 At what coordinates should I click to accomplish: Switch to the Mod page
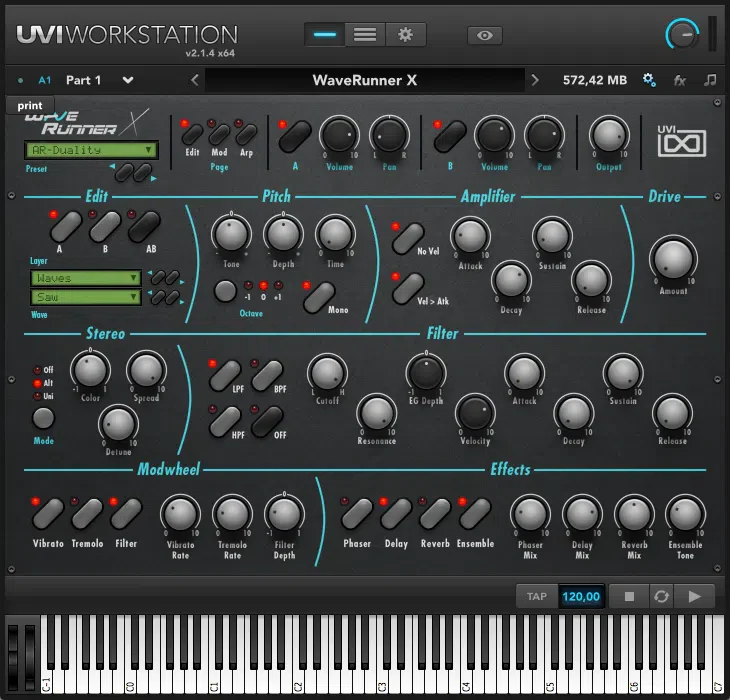coord(219,135)
